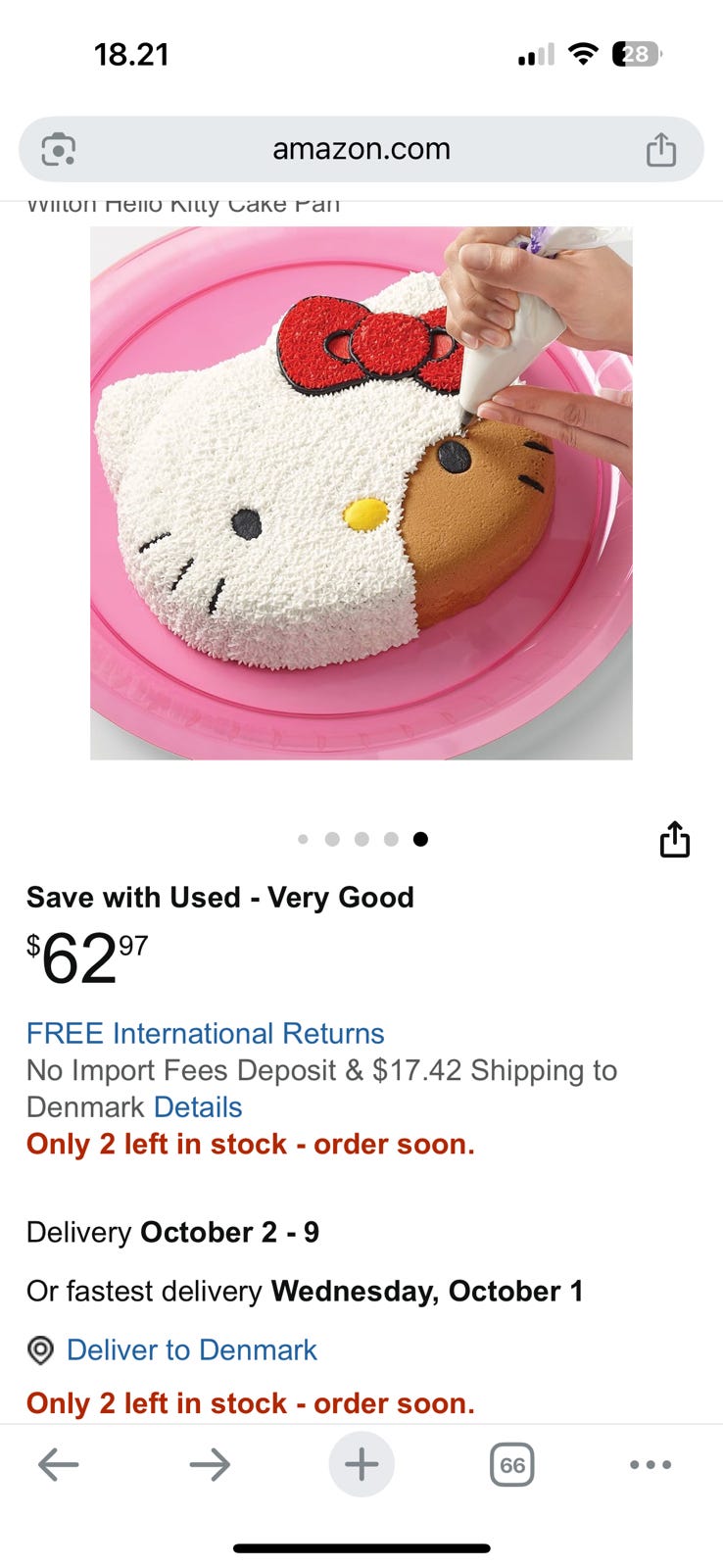Select the third image carousel dot
The height and width of the screenshot is (1568, 723).
361,839
